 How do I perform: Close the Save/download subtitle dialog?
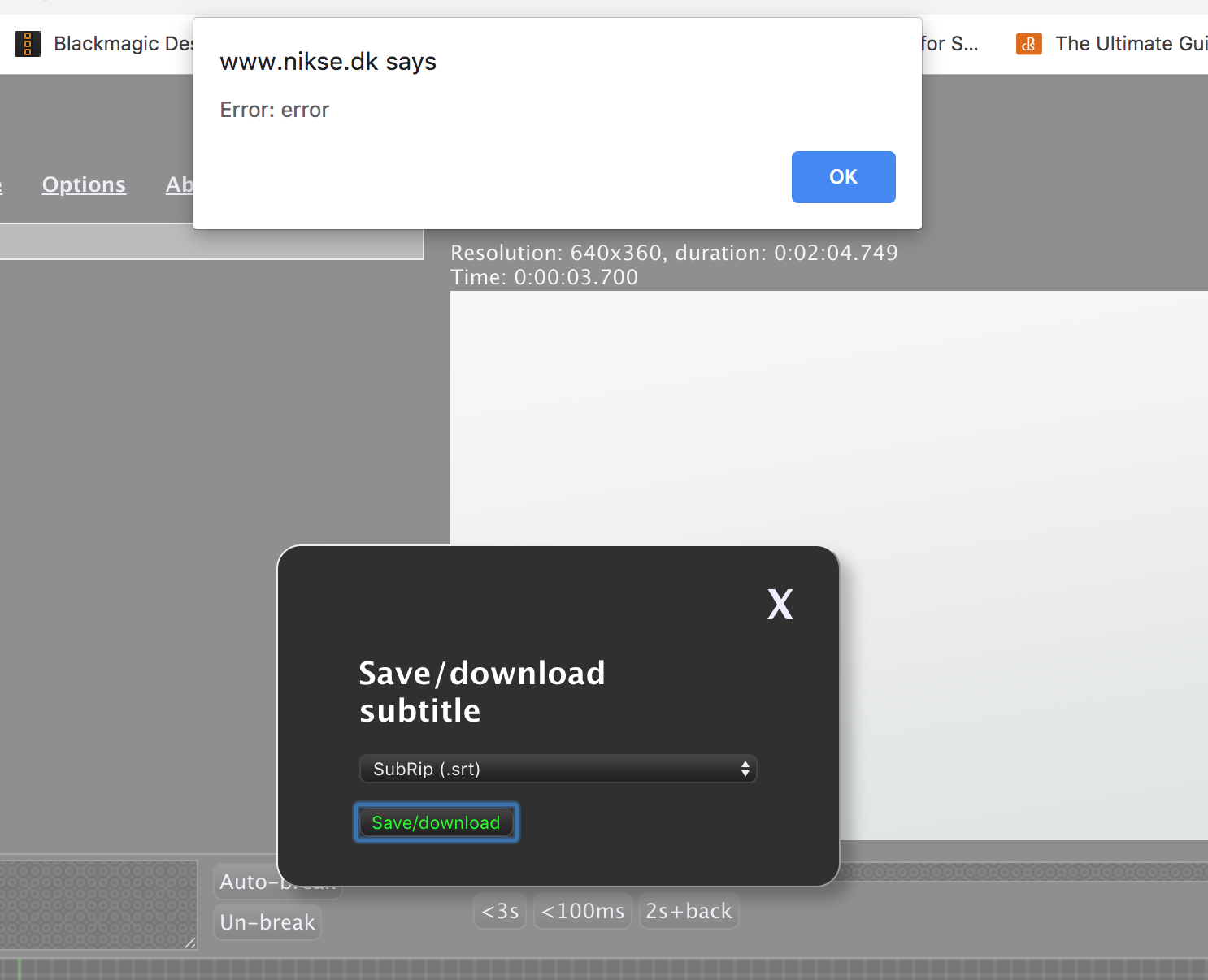[x=780, y=605]
